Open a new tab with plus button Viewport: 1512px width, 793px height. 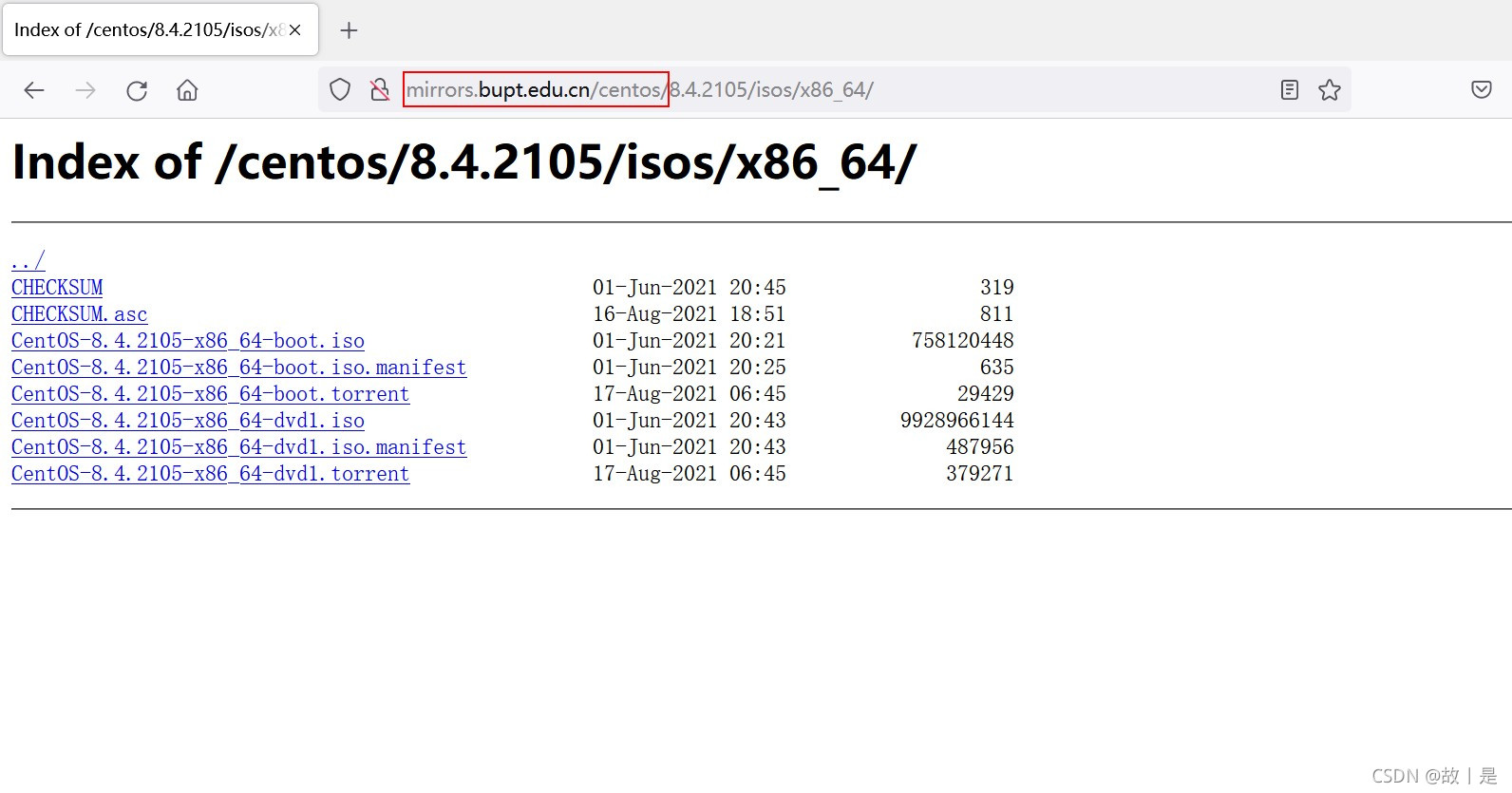(349, 30)
